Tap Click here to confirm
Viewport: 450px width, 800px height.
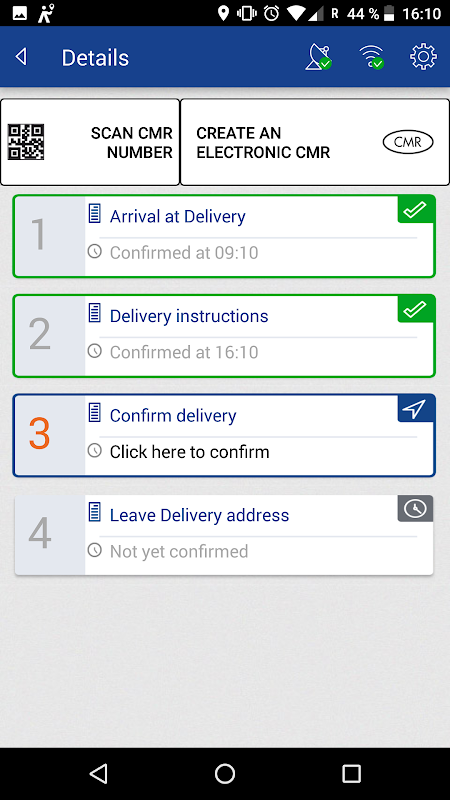189,452
